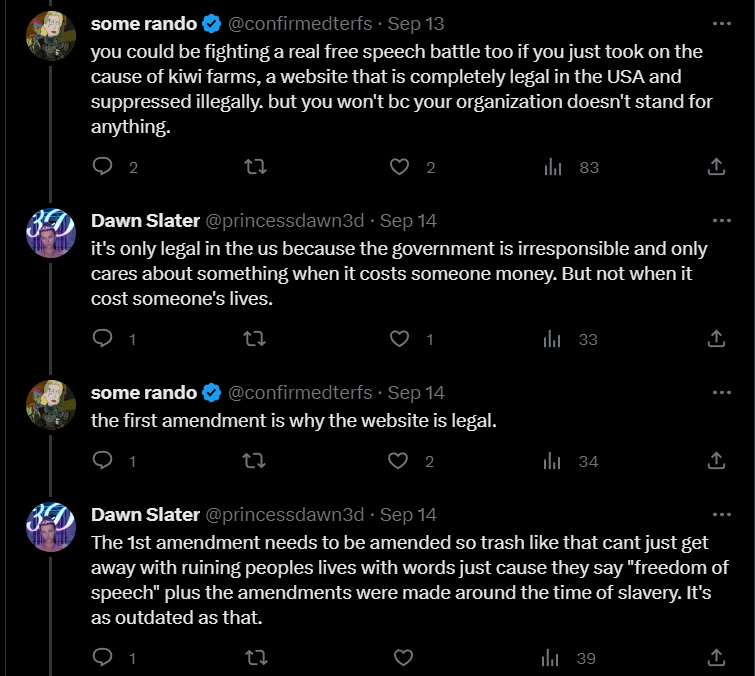Image resolution: width=755 pixels, height=676 pixels.
Task: Share the first amendment website tweet
Action: click(x=716, y=460)
